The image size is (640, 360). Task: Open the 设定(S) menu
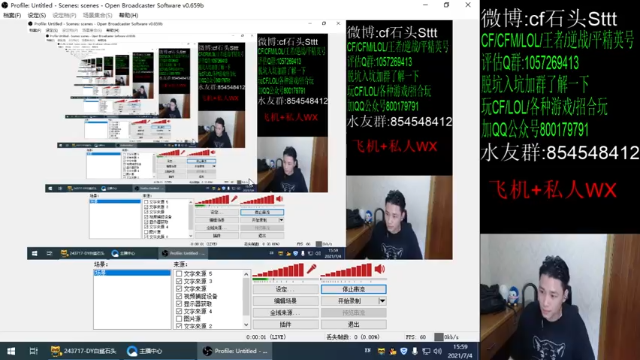pyautogui.click(x=37, y=15)
